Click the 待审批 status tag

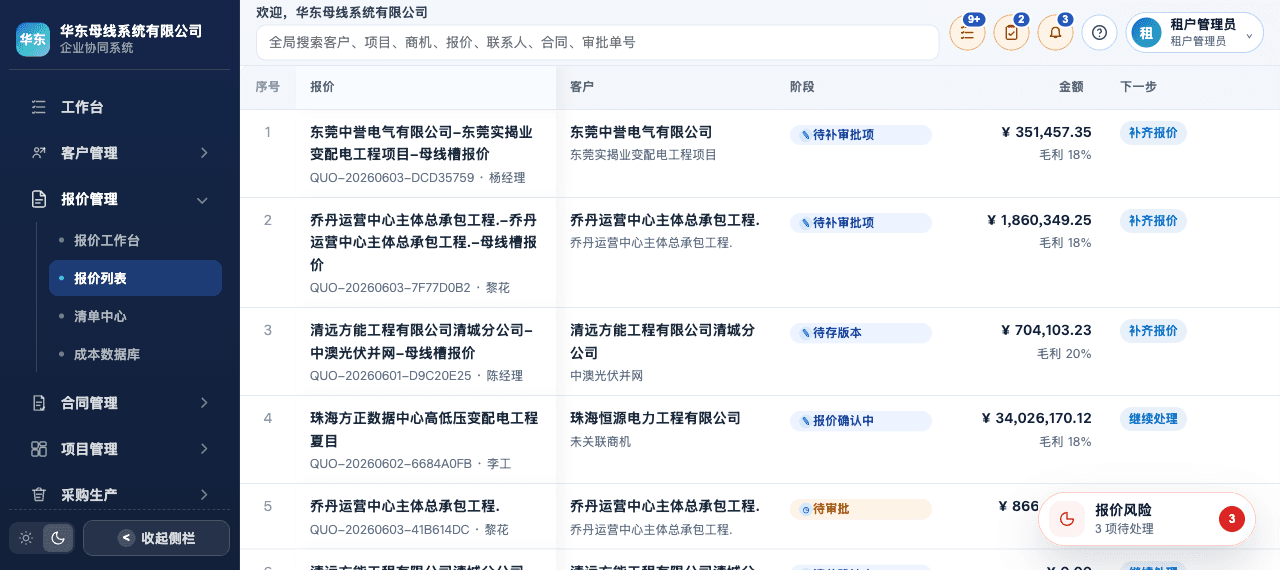pyautogui.click(x=860, y=509)
